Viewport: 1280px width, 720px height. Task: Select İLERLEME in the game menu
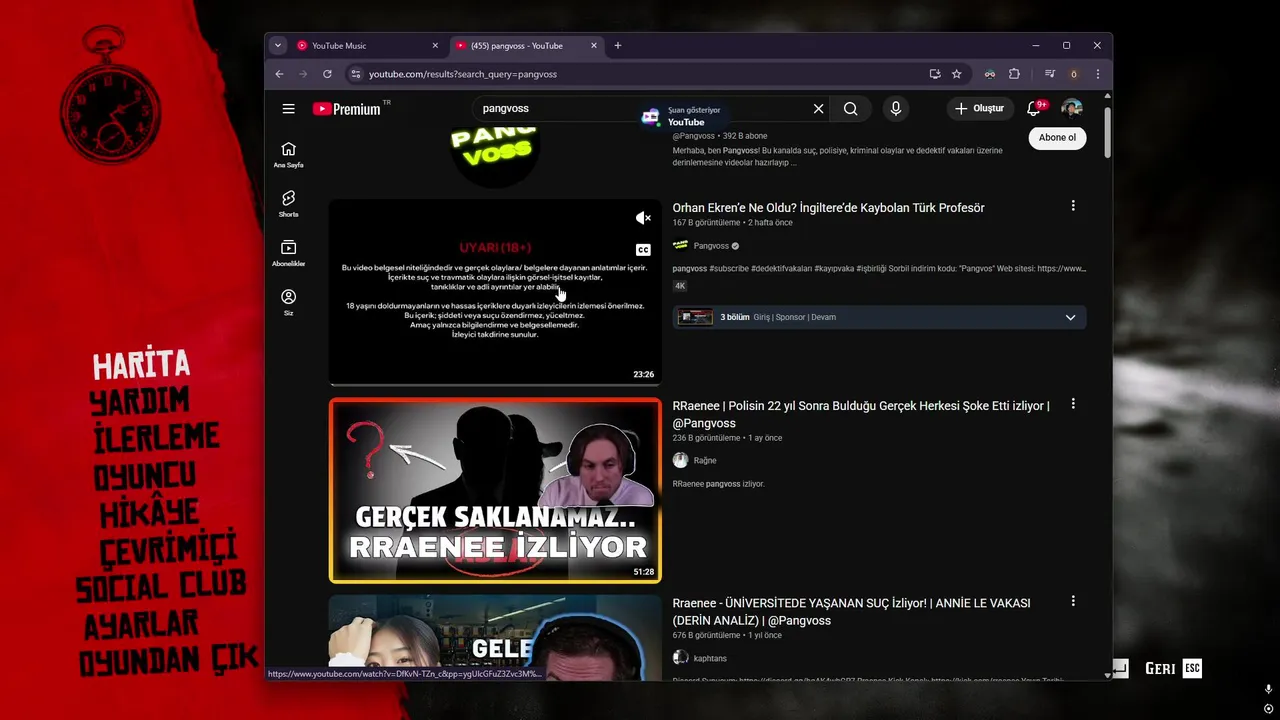155,438
